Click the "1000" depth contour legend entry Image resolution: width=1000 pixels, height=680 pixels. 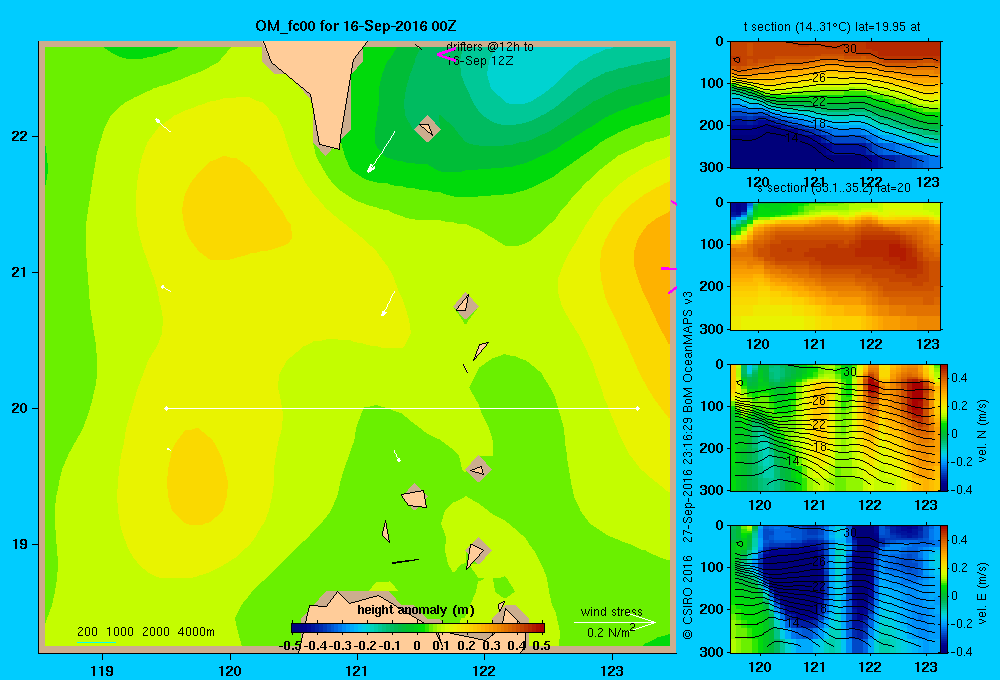[x=120, y=632]
